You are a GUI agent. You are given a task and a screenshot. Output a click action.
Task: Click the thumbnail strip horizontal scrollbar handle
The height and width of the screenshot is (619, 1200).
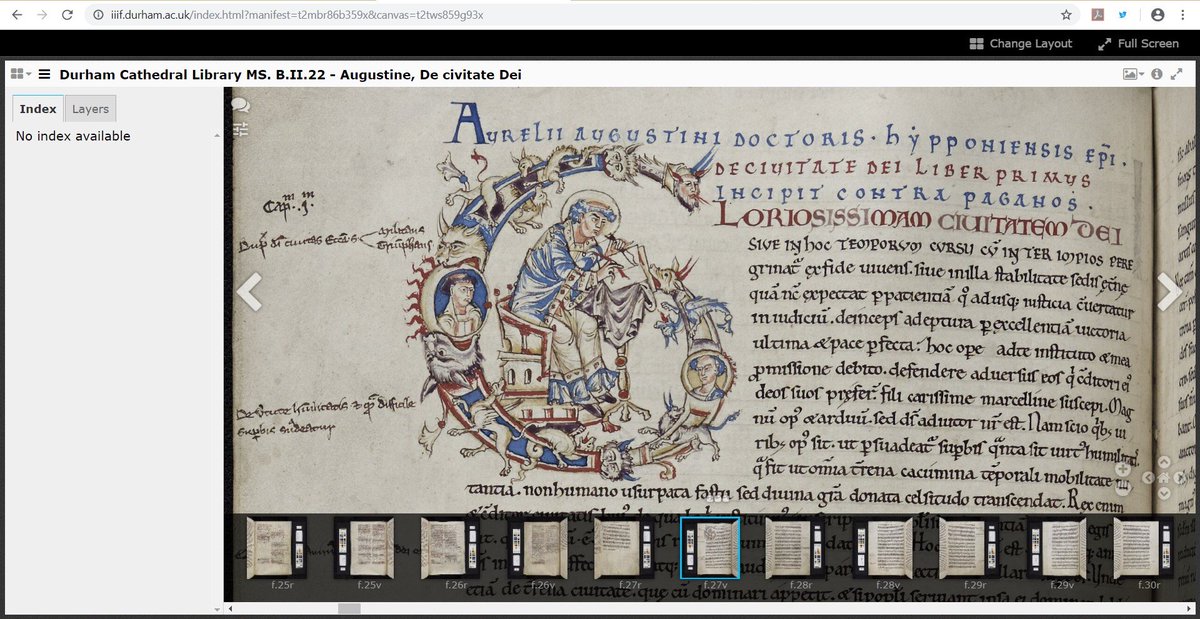(349, 608)
